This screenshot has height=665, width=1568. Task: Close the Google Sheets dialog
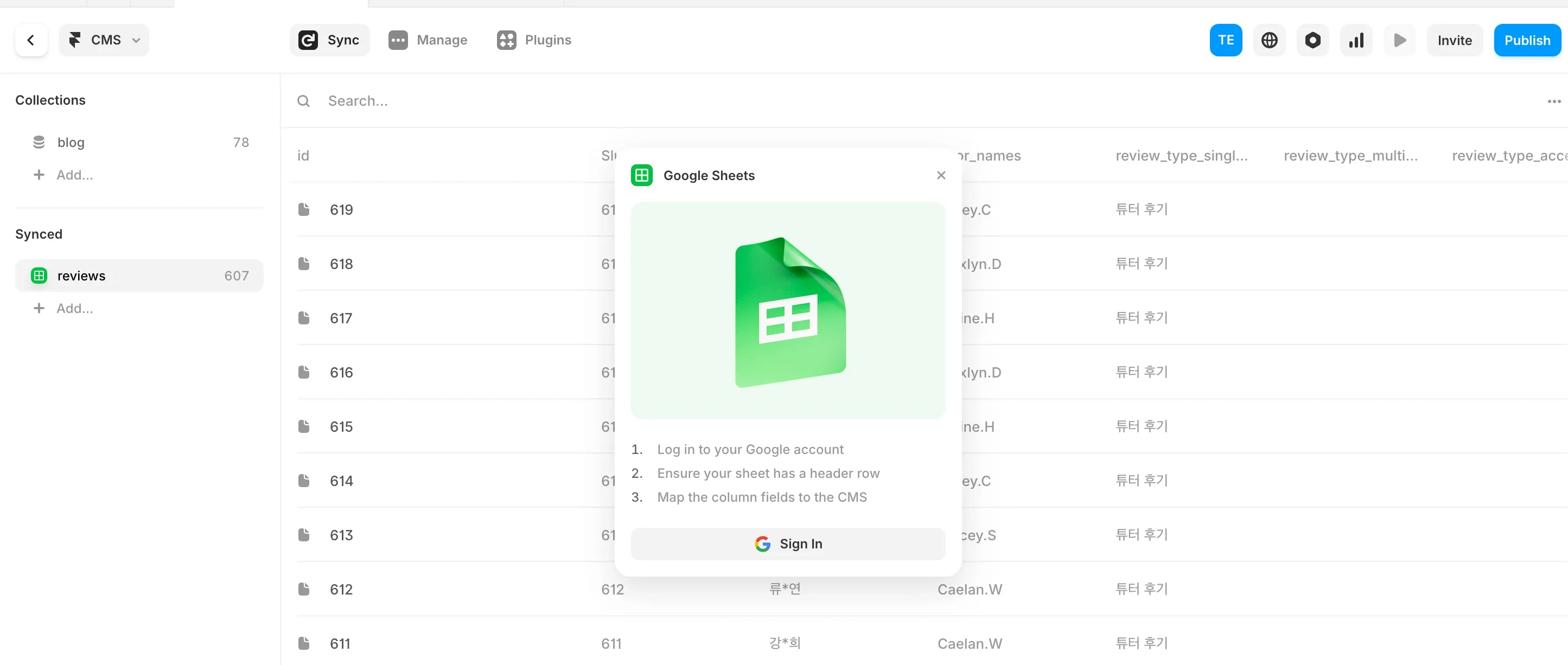click(941, 175)
